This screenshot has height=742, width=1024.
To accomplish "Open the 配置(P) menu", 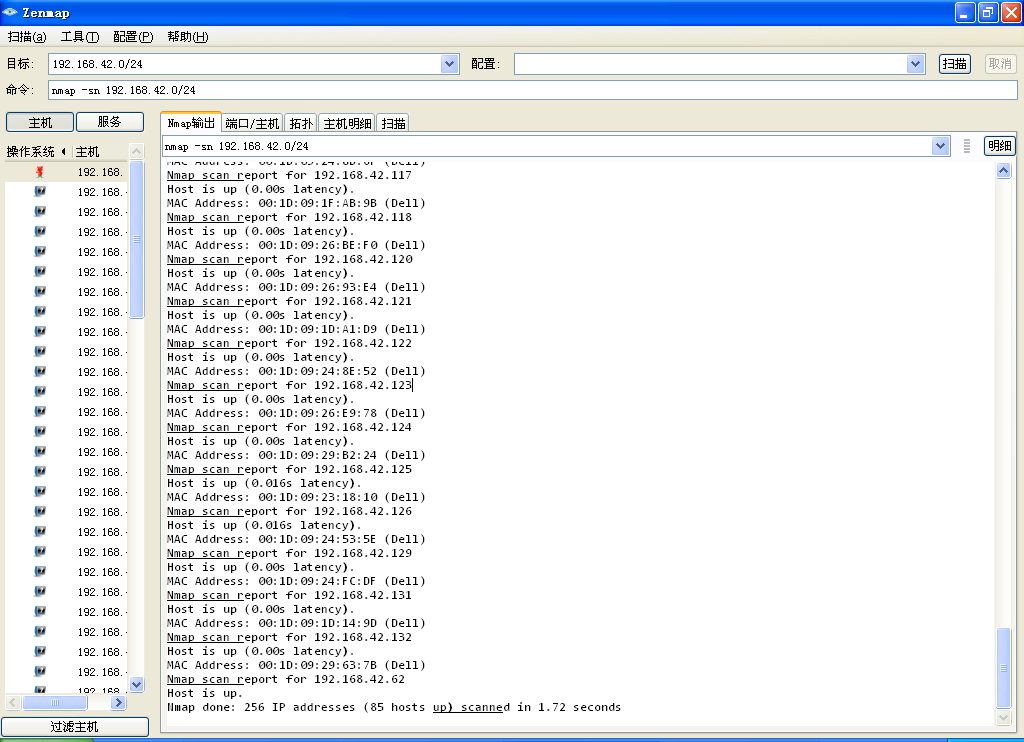I will click(133, 37).
